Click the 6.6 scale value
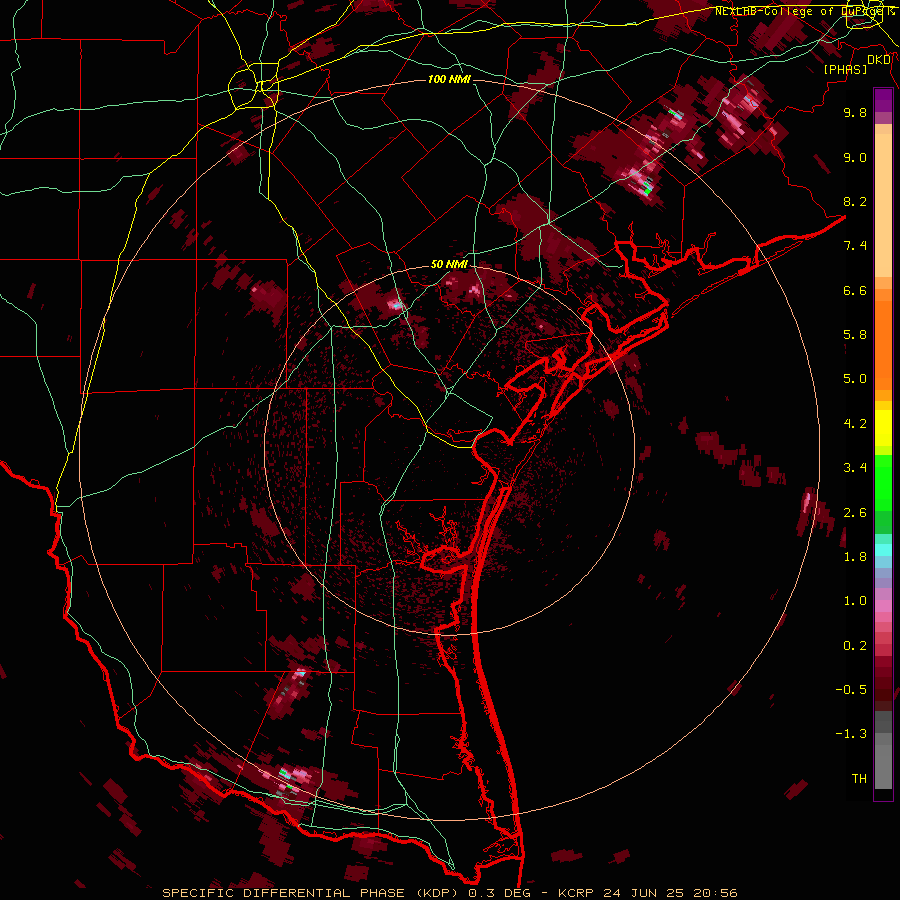The width and height of the screenshot is (900, 900). click(x=855, y=290)
